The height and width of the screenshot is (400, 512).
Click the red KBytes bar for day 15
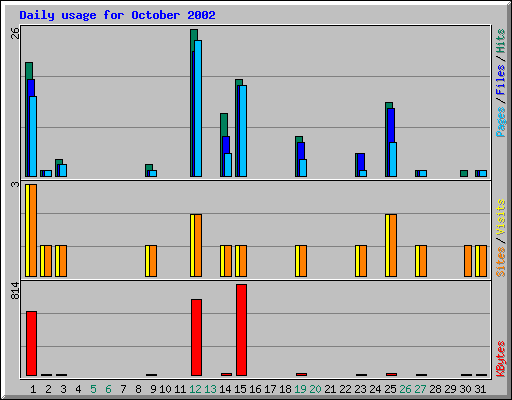click(242, 330)
